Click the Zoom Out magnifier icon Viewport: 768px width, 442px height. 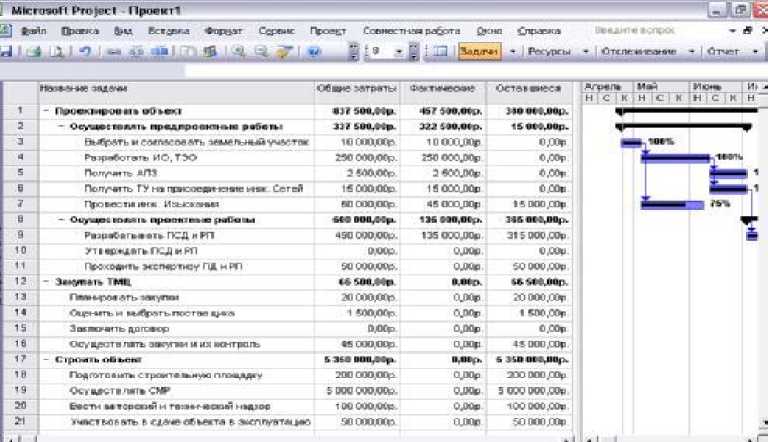[261, 51]
